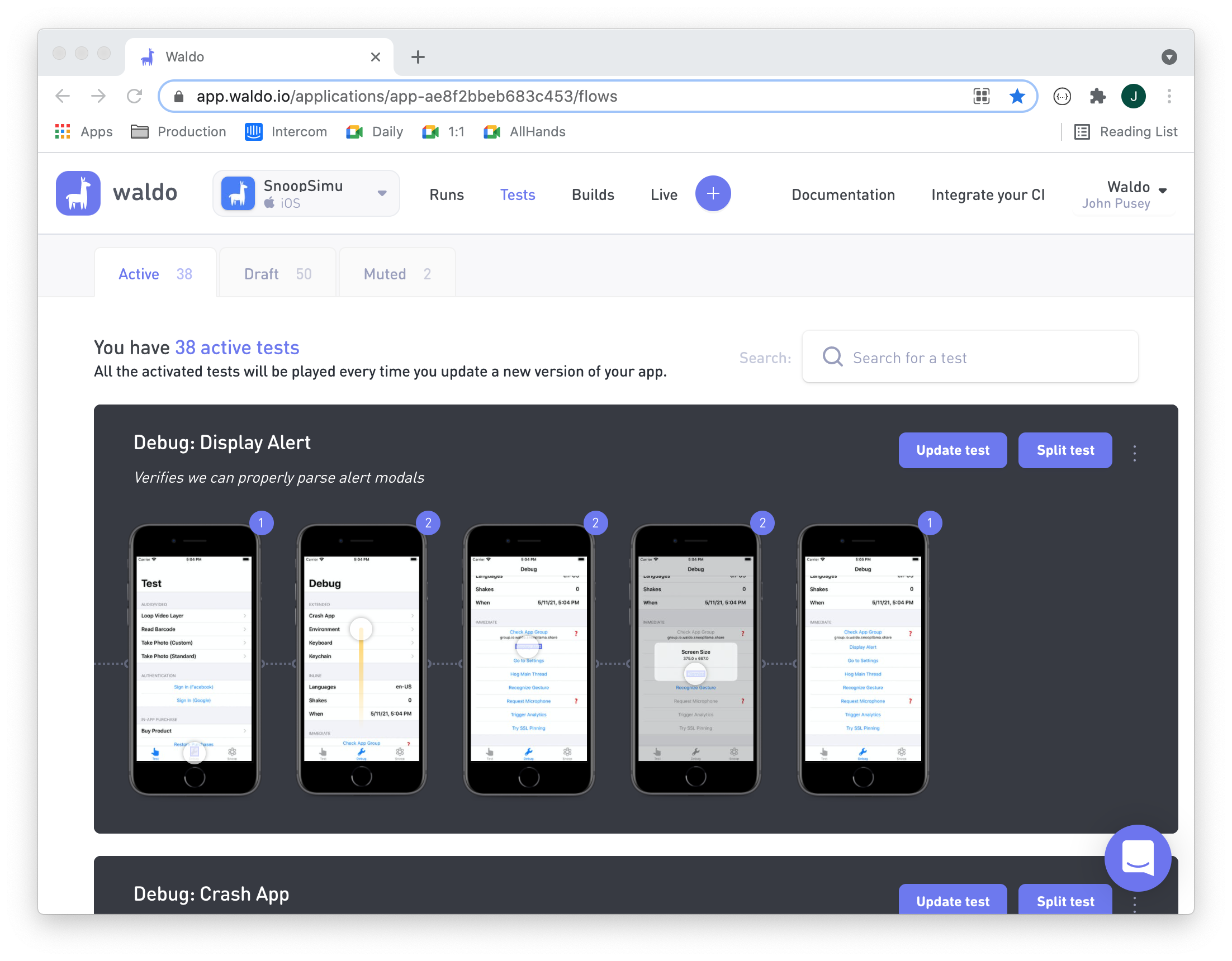
Task: Open the 1:1 meeting bookmark
Action: click(443, 131)
